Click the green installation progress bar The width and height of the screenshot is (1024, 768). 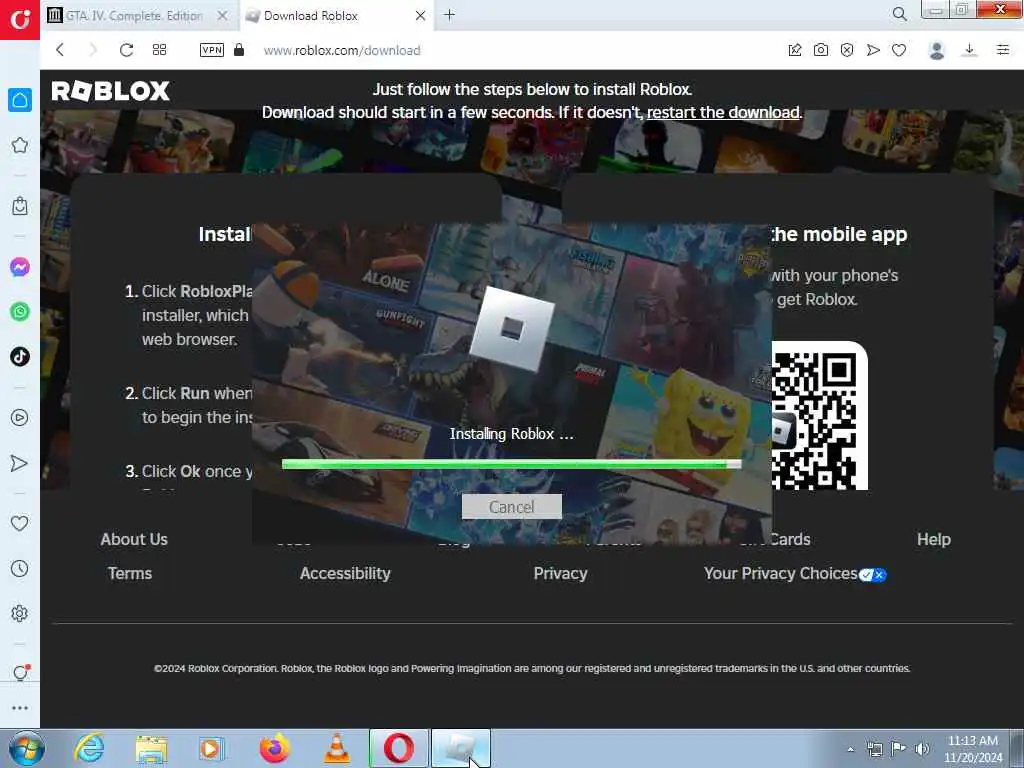pyautogui.click(x=511, y=464)
